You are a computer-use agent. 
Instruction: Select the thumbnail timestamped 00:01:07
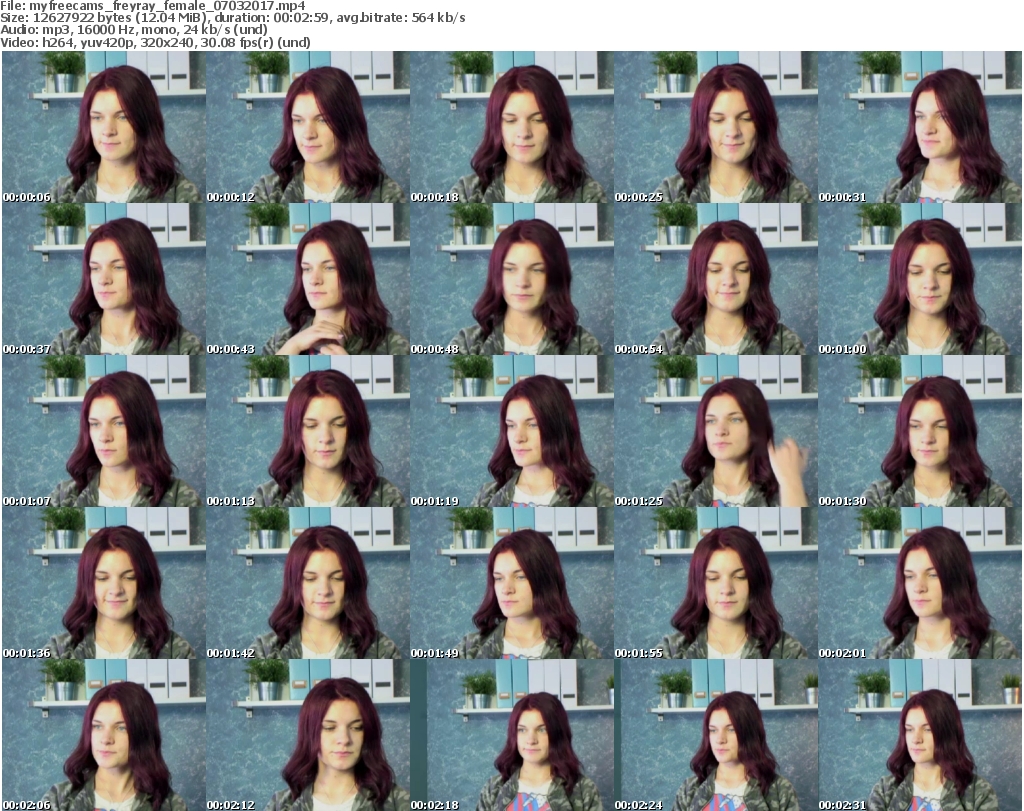pyautogui.click(x=104, y=431)
